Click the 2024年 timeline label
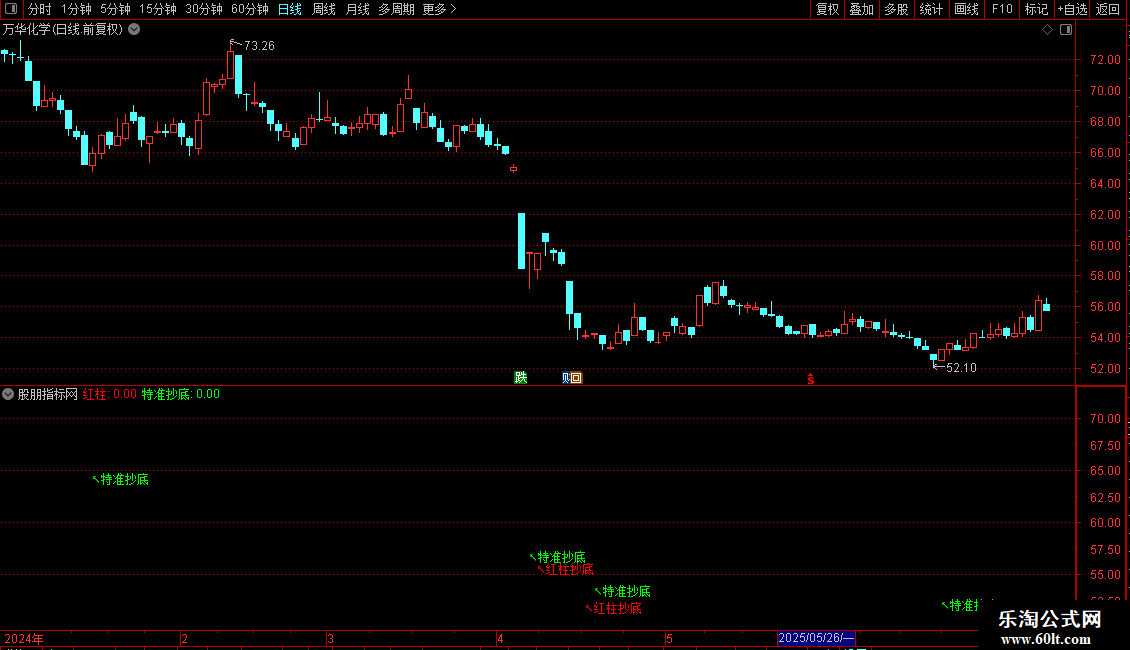 pyautogui.click(x=24, y=639)
